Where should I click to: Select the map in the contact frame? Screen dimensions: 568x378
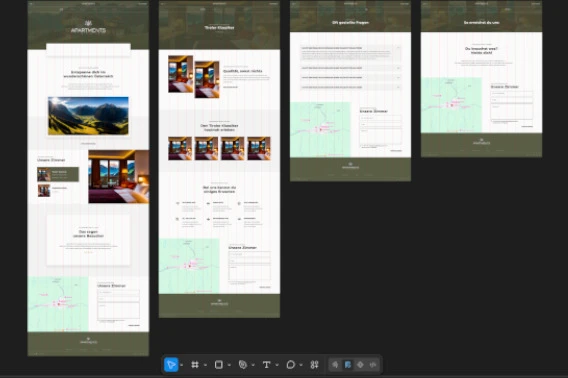point(451,105)
